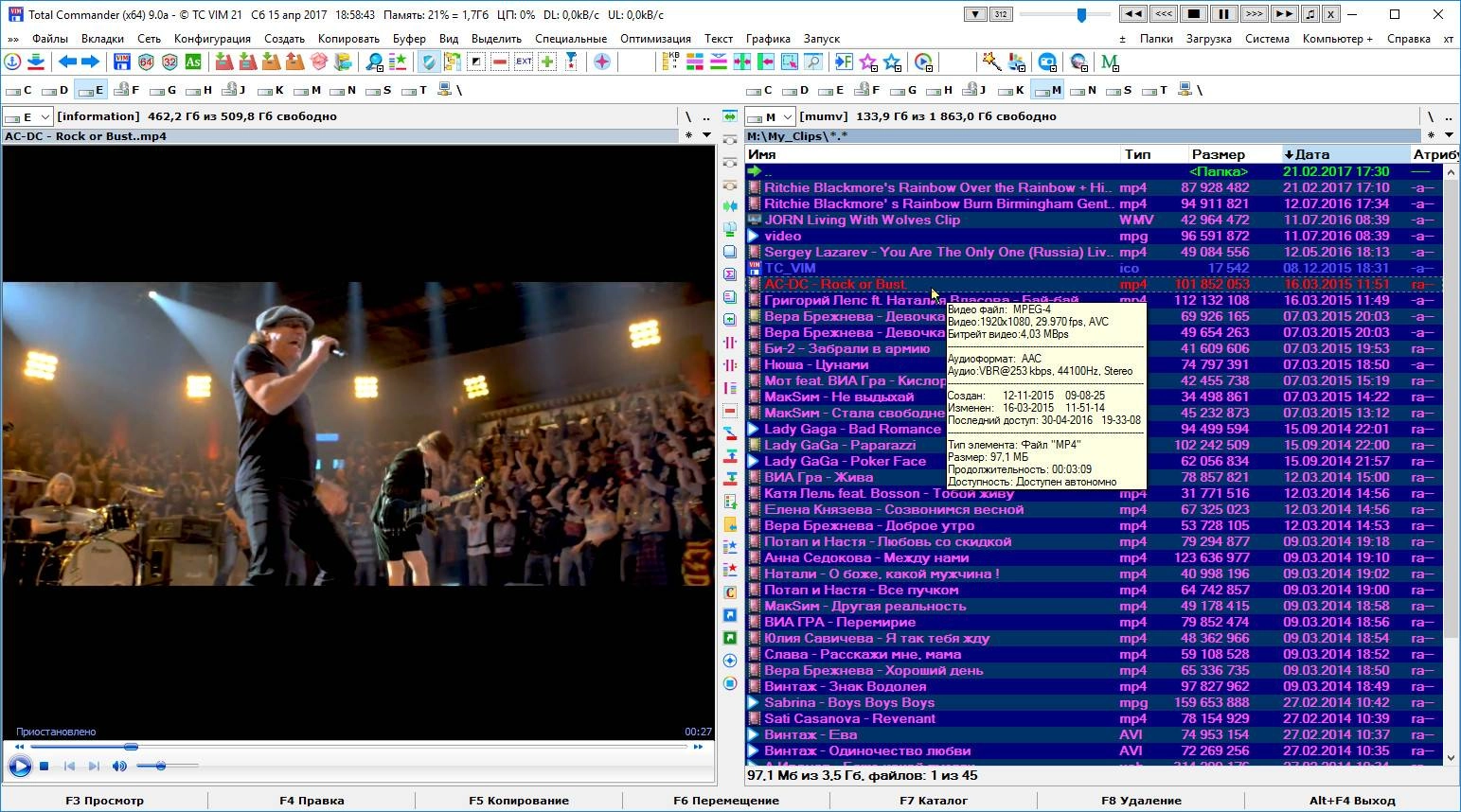This screenshot has height=812, width=1461.
Task: Select drive E in right drive bar
Action: (x=831, y=91)
